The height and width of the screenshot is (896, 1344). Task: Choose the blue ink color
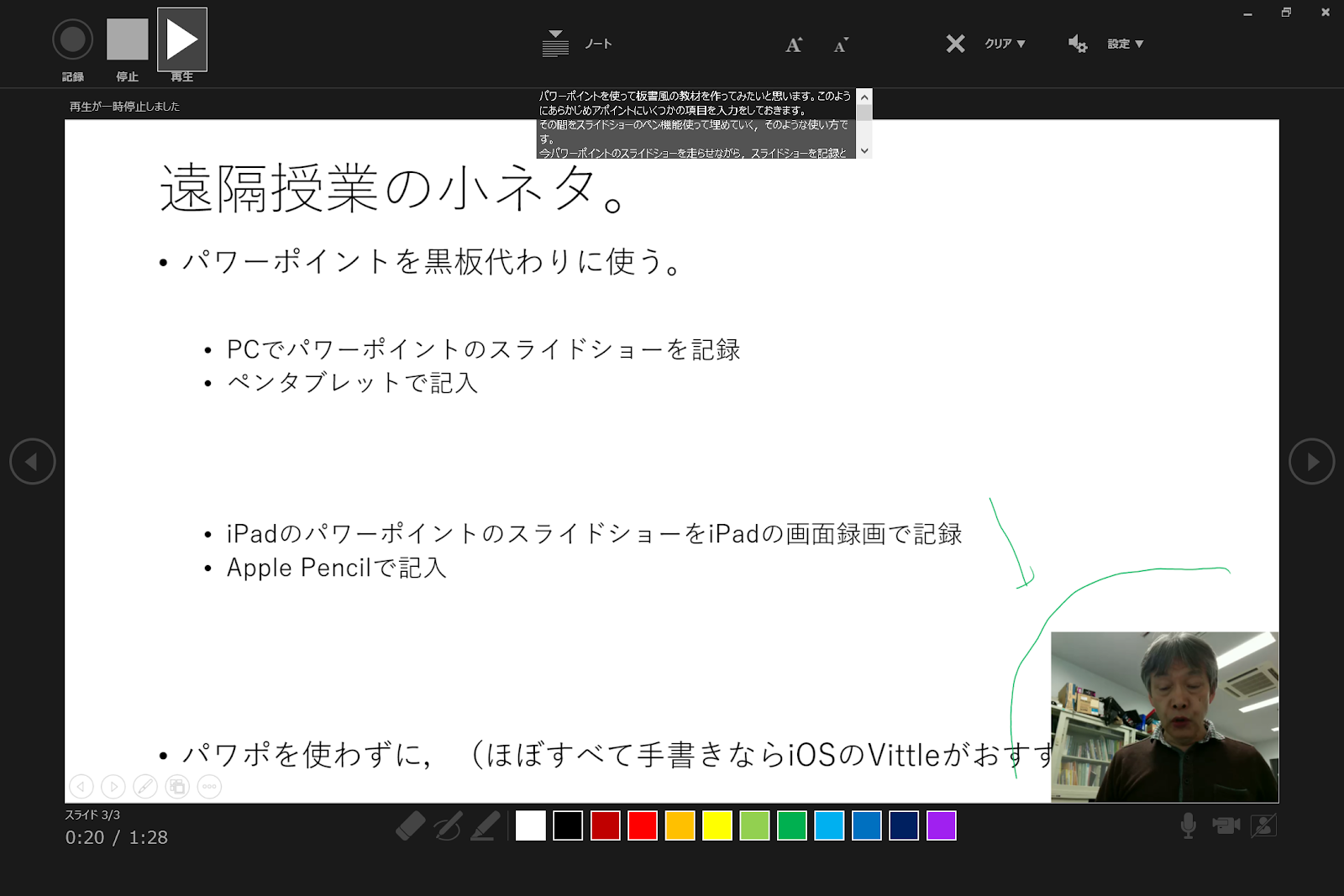click(x=867, y=825)
